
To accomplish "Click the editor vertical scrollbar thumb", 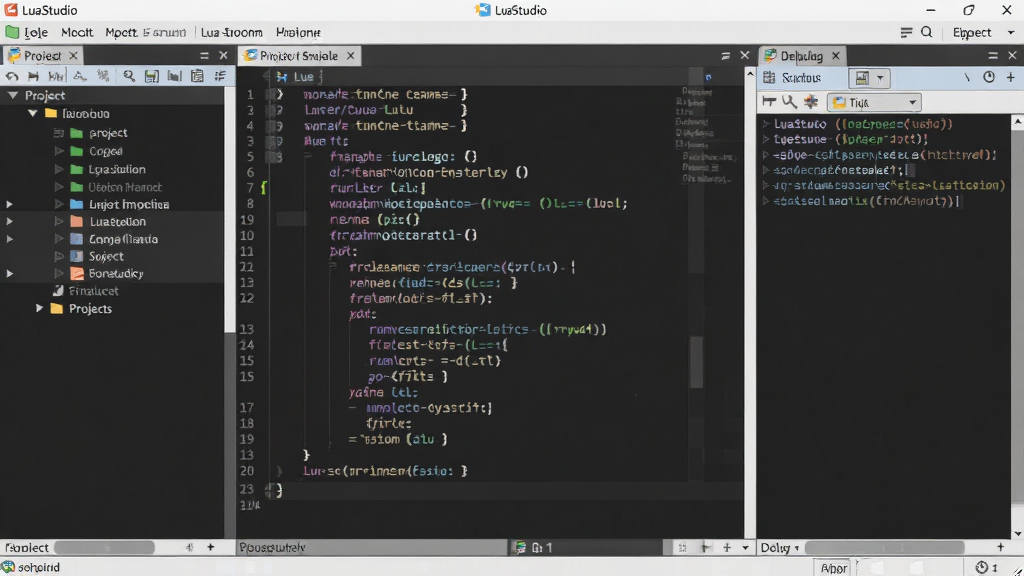I will [x=697, y=362].
